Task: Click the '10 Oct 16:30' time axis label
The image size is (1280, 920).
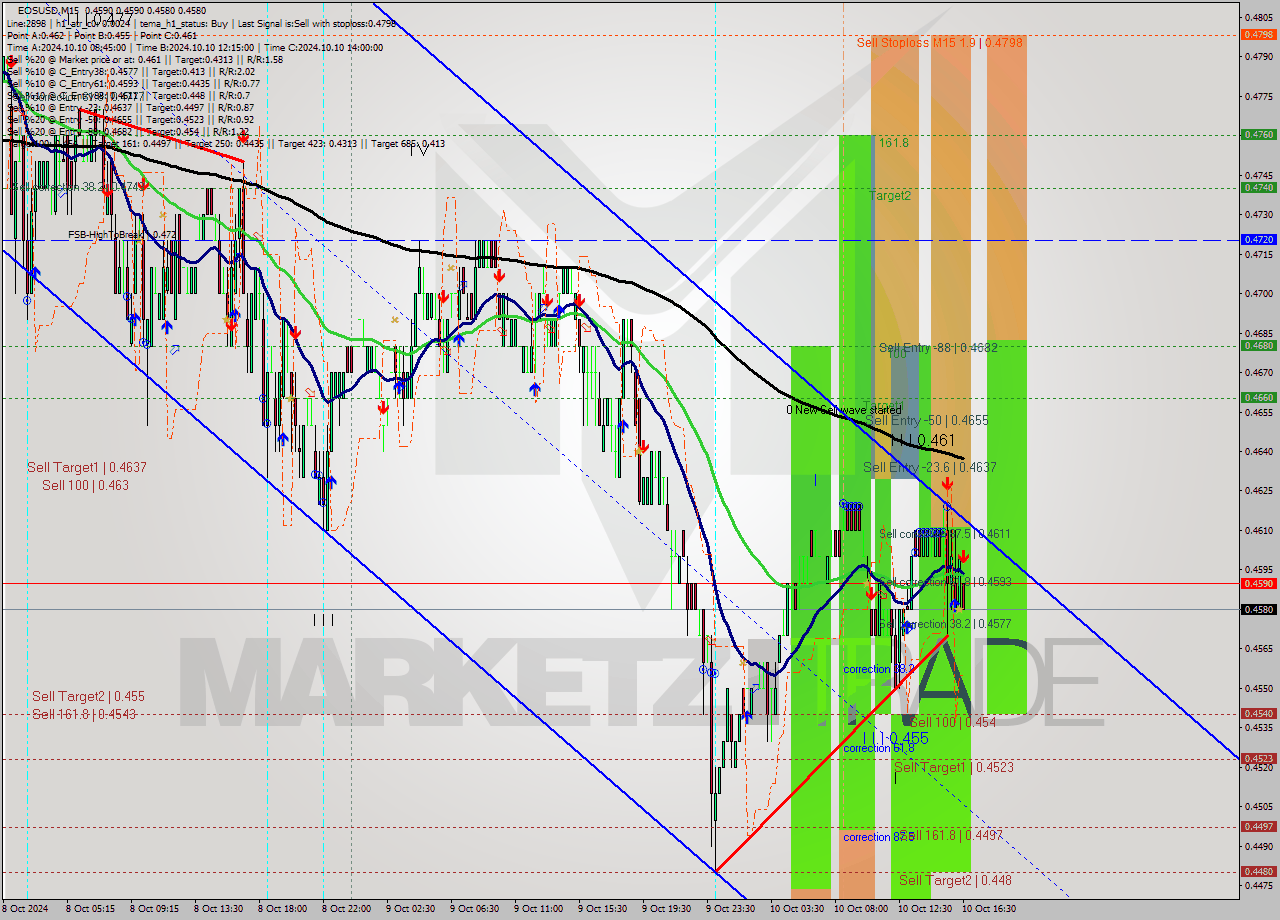Action: [988, 909]
